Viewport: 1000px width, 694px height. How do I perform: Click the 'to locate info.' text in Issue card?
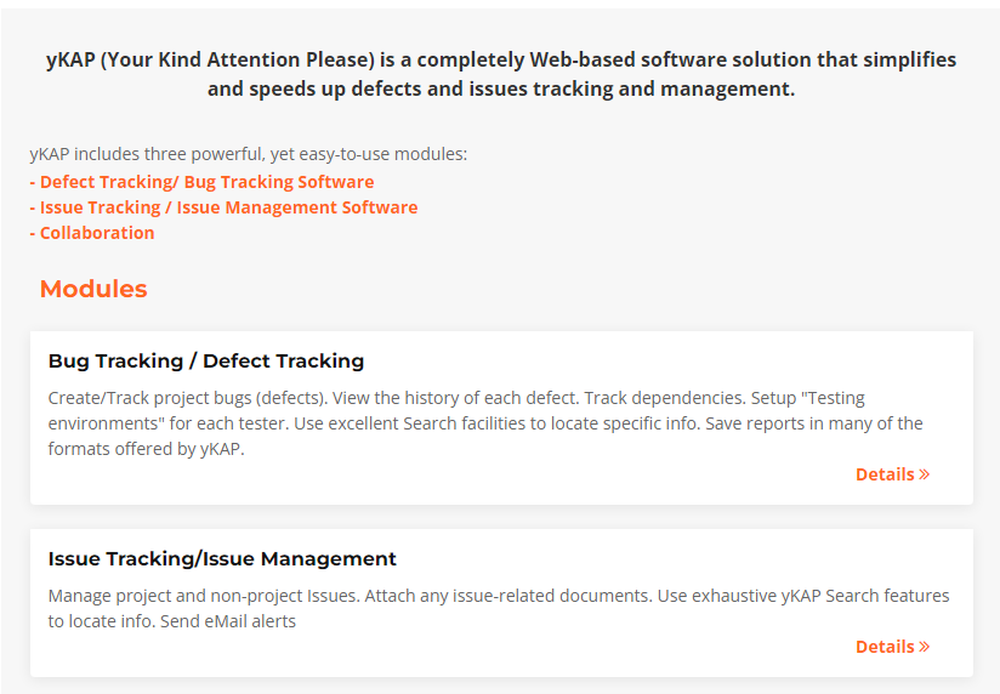[x=101, y=621]
